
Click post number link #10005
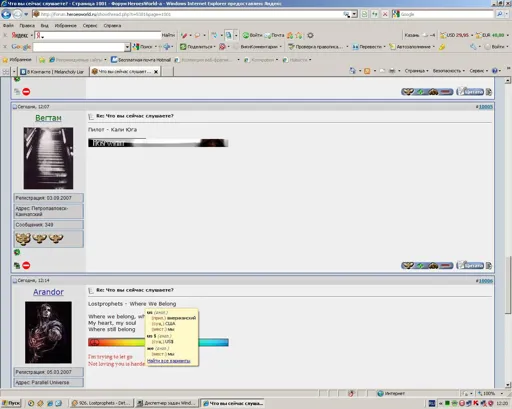485,107
